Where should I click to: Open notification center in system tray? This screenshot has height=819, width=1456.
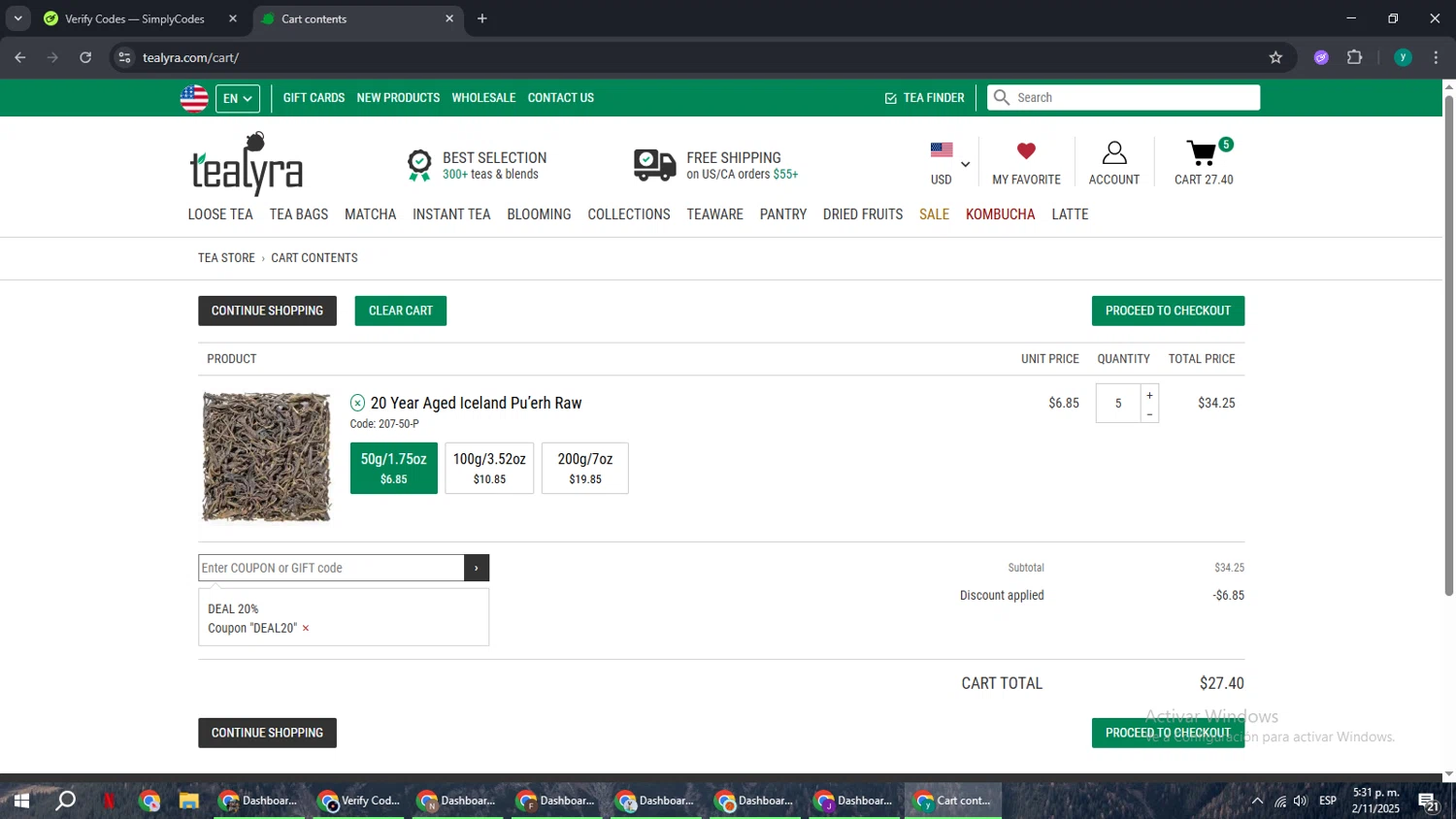(x=1429, y=801)
